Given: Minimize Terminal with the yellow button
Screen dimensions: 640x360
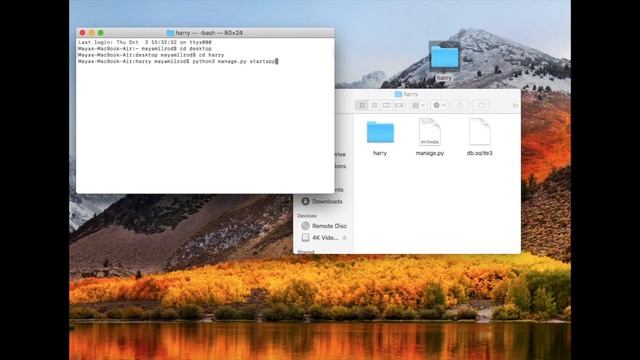Looking at the screenshot, I should [x=91, y=33].
